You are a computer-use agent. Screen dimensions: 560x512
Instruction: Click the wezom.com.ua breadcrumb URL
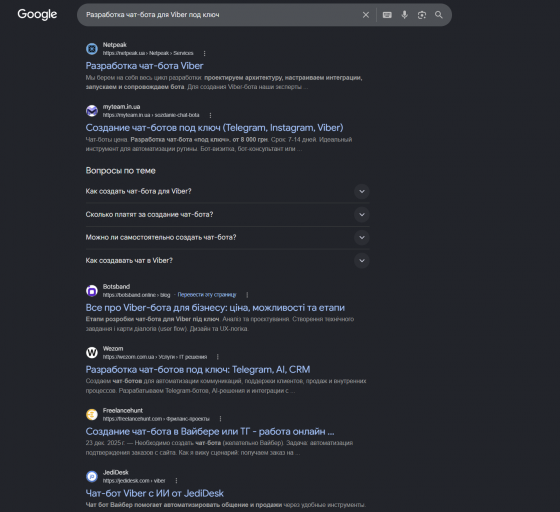click(155, 357)
